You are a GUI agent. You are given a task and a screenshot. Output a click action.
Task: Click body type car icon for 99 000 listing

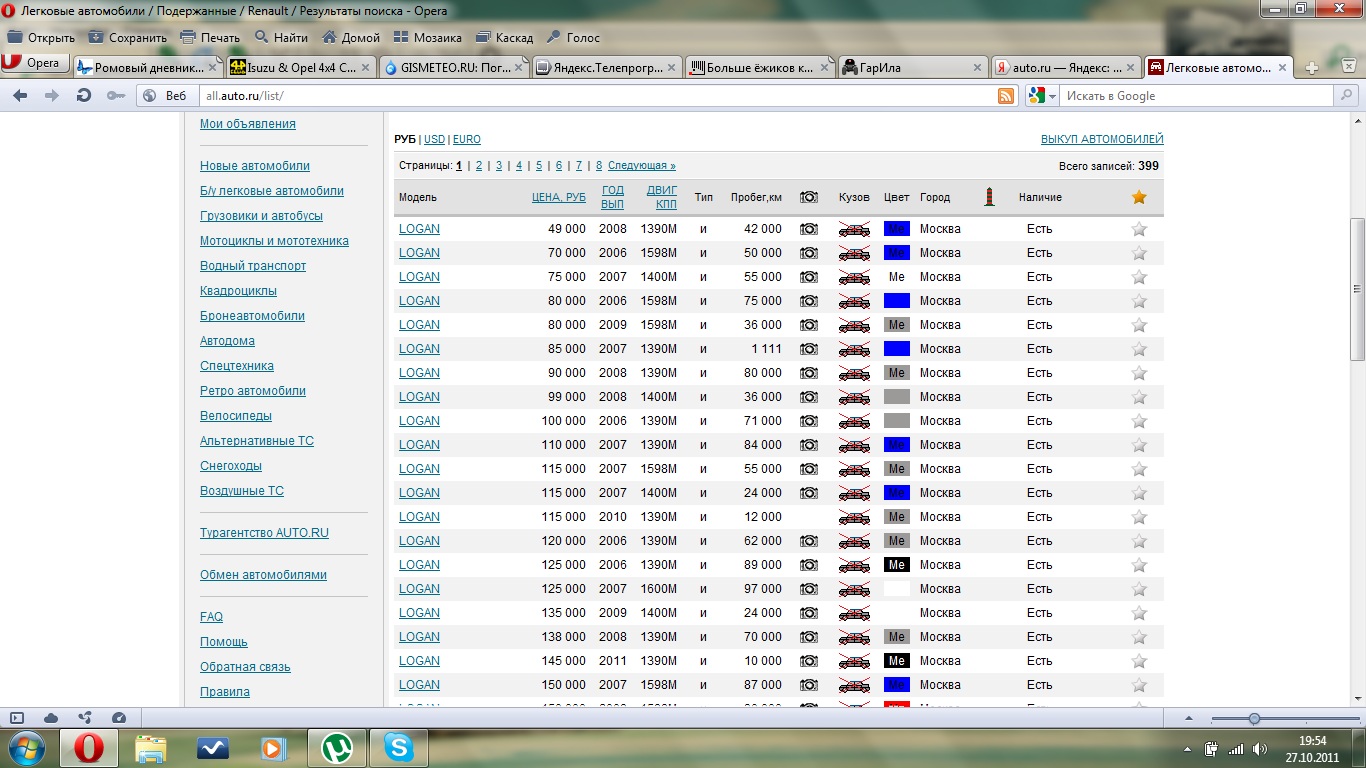(853, 397)
